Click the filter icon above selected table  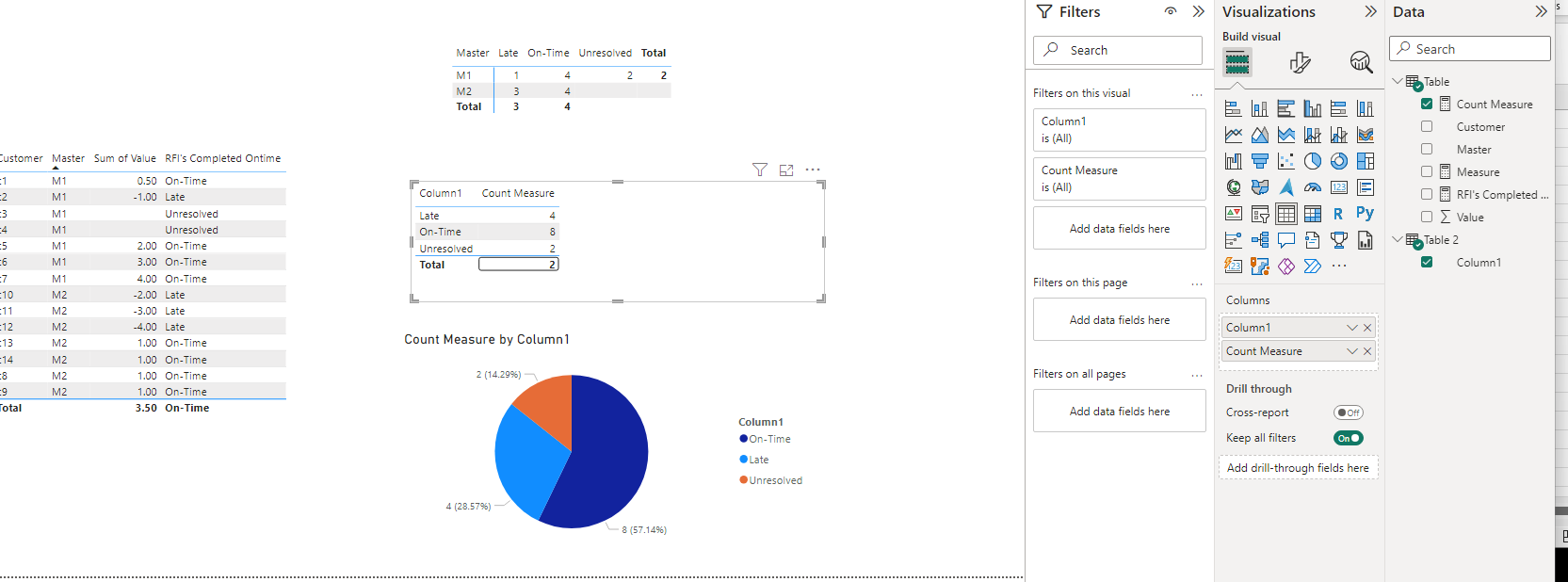pyautogui.click(x=760, y=170)
